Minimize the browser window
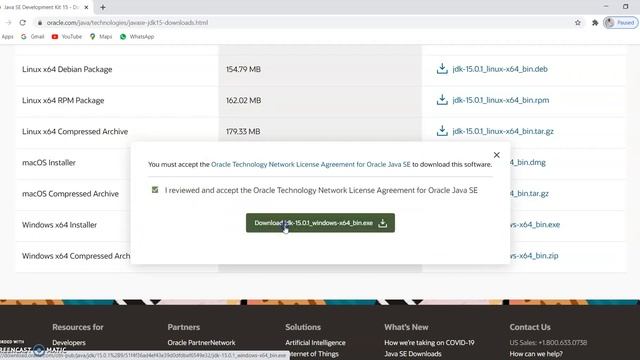The image size is (640, 360). [606, 7]
